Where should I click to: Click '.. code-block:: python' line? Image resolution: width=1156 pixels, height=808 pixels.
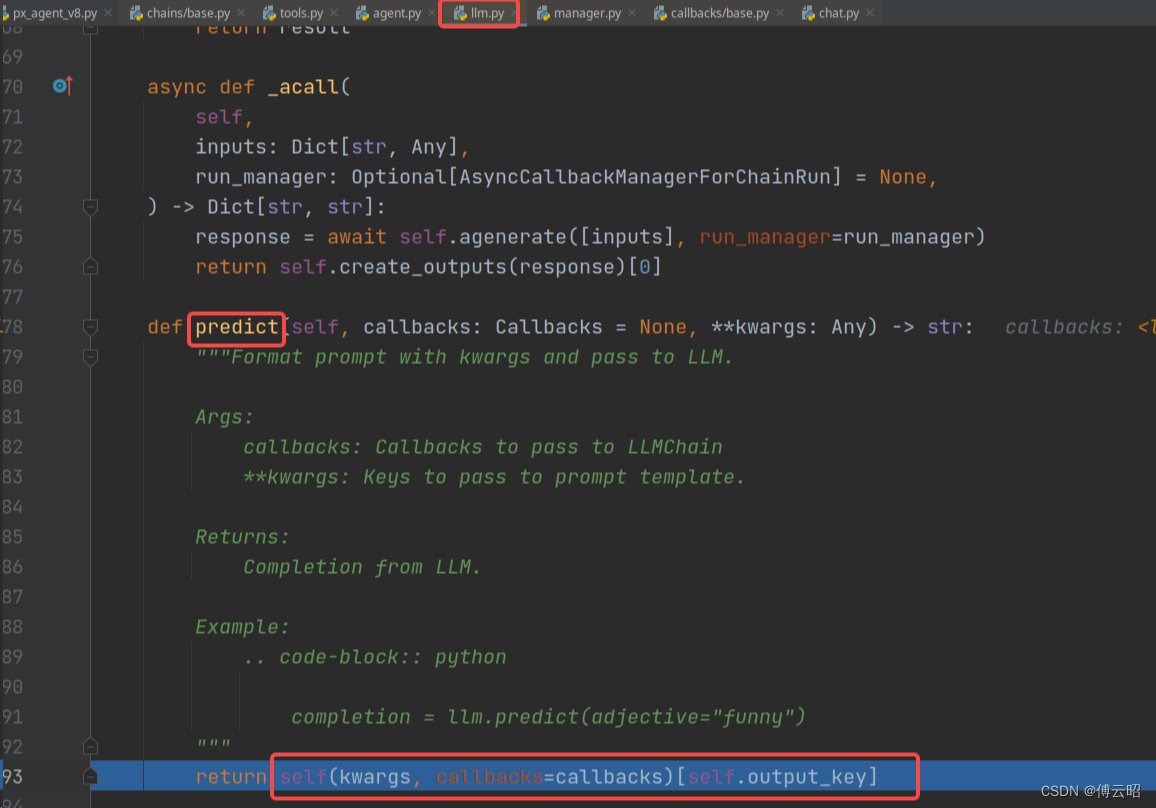(375, 657)
